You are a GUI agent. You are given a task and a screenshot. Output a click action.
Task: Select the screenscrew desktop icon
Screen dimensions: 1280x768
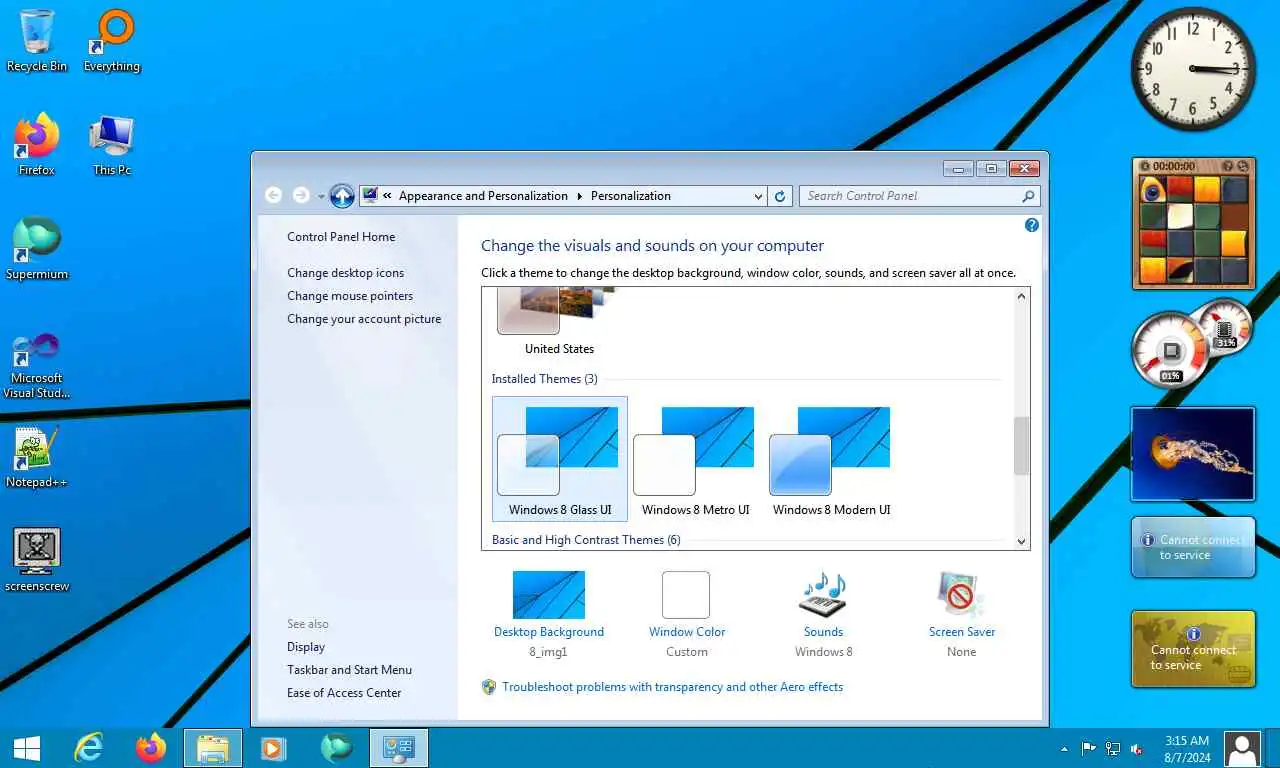tap(37, 560)
